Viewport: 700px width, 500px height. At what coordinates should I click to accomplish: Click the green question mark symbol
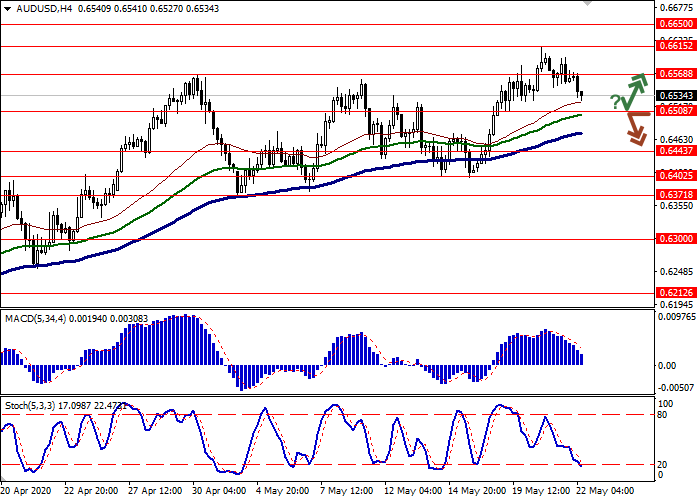[615, 100]
